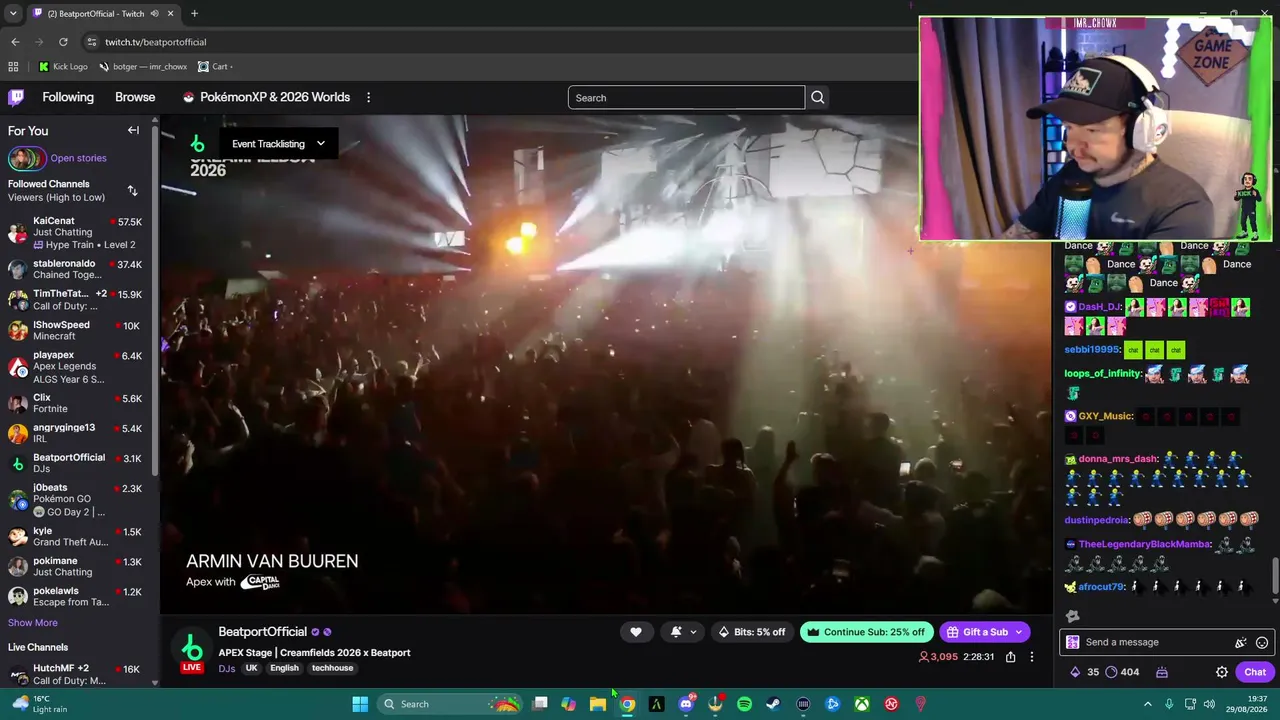Open the DJs category link

point(227,668)
